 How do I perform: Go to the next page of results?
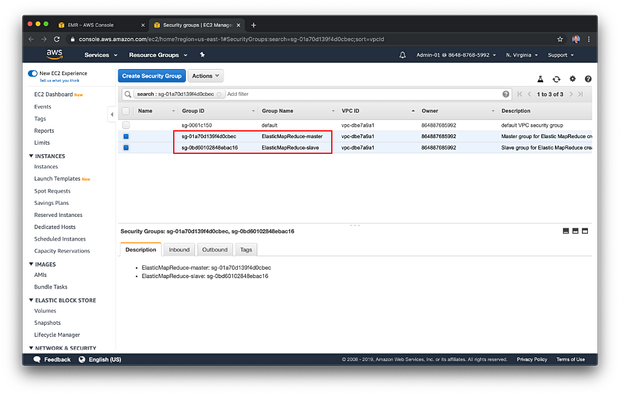click(x=571, y=94)
